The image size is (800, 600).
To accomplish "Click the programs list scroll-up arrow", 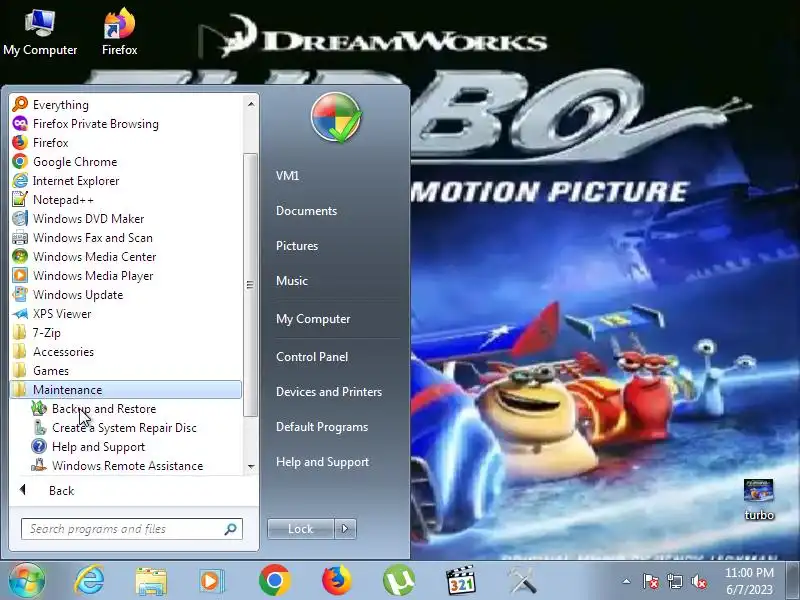I will [x=251, y=104].
